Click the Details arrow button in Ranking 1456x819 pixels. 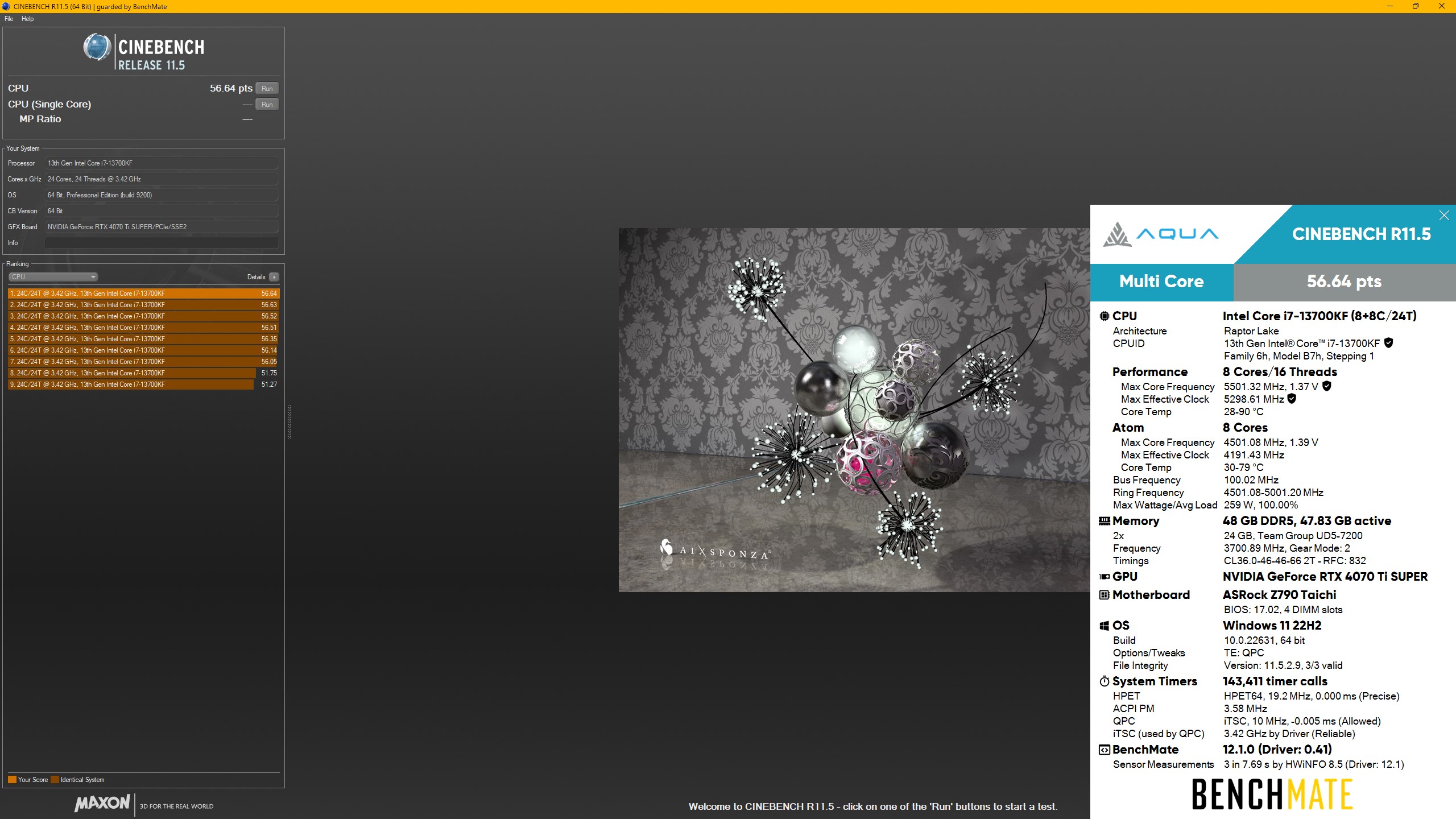pyautogui.click(x=274, y=277)
